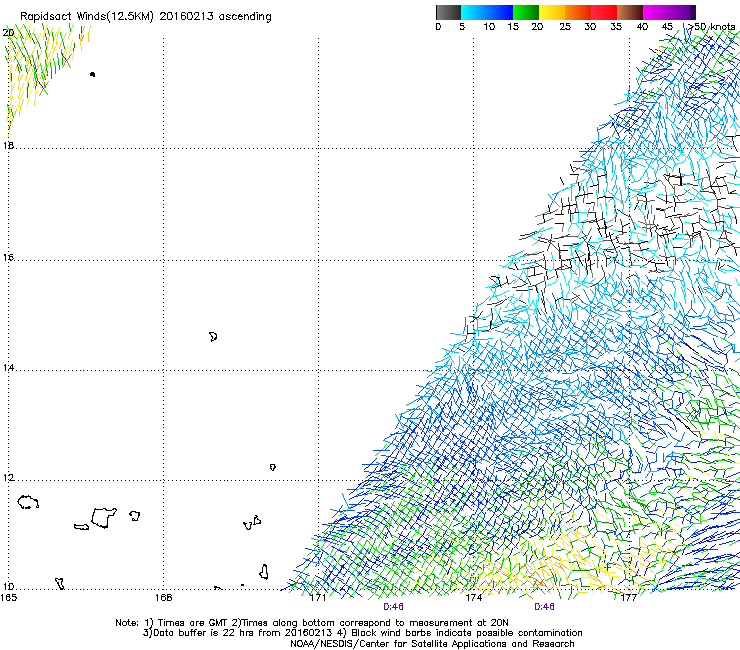This screenshot has height=650, width=740.
Task: Click the yellow 20–25 knots legend swatch
Action: (x=552, y=12)
